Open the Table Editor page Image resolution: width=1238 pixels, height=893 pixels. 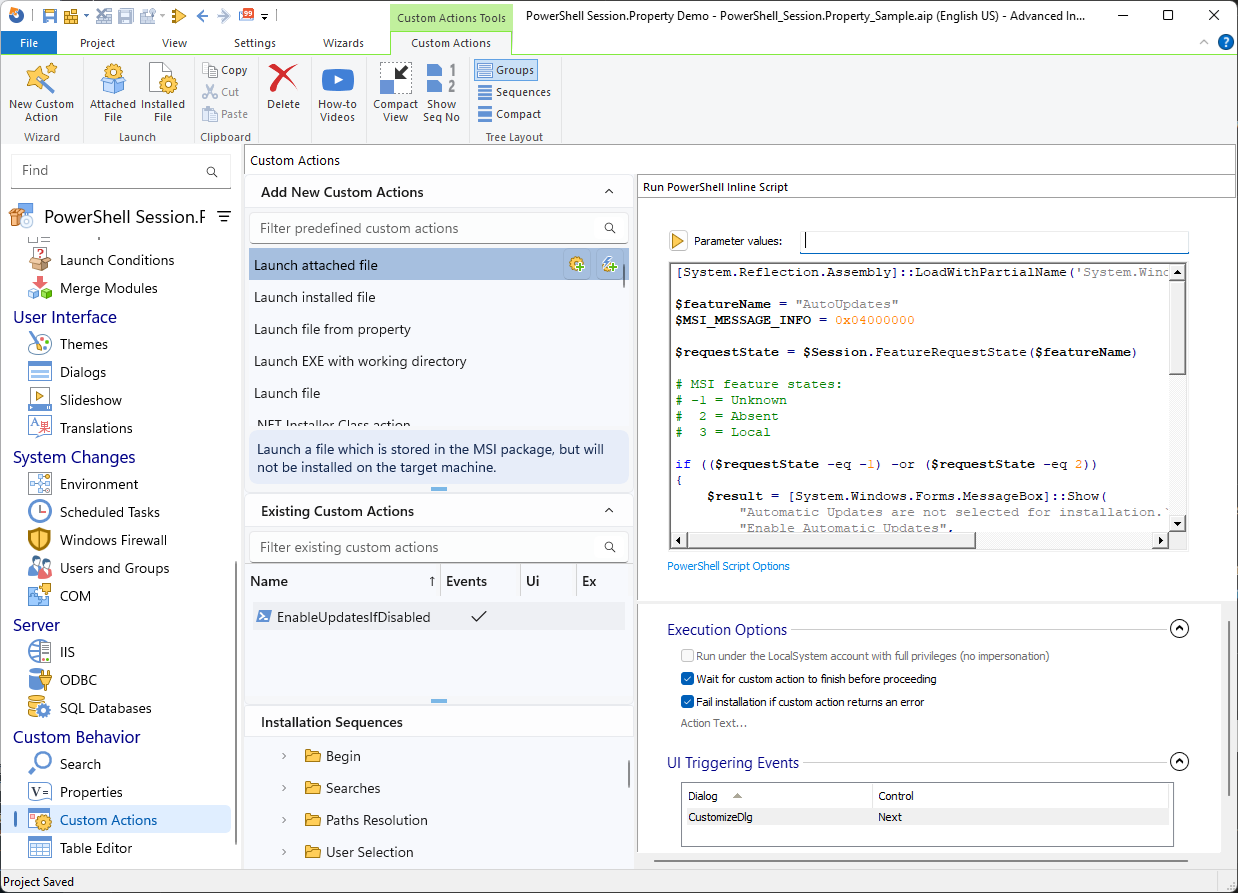coord(95,848)
